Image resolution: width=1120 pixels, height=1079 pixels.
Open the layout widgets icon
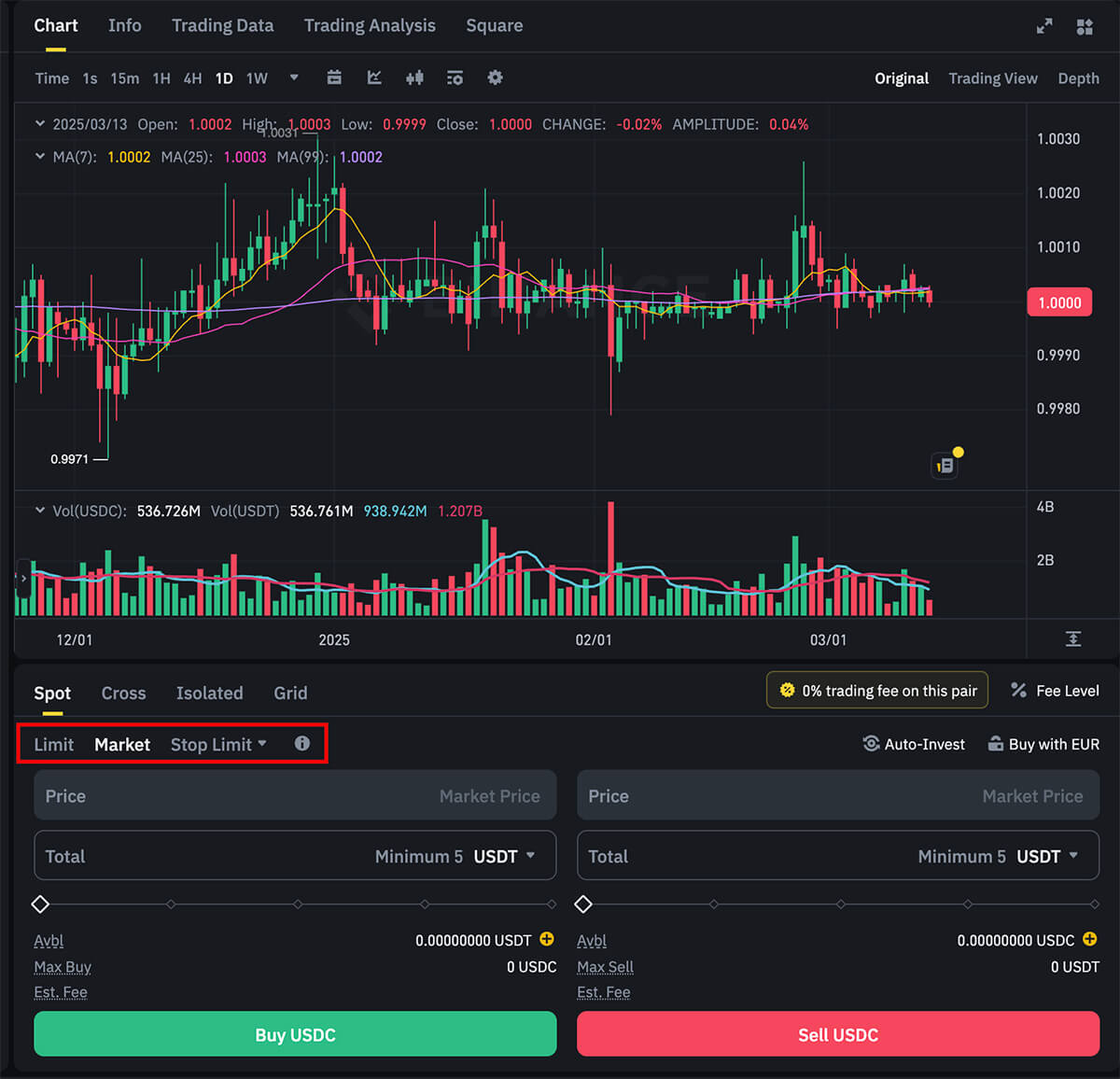click(1085, 26)
